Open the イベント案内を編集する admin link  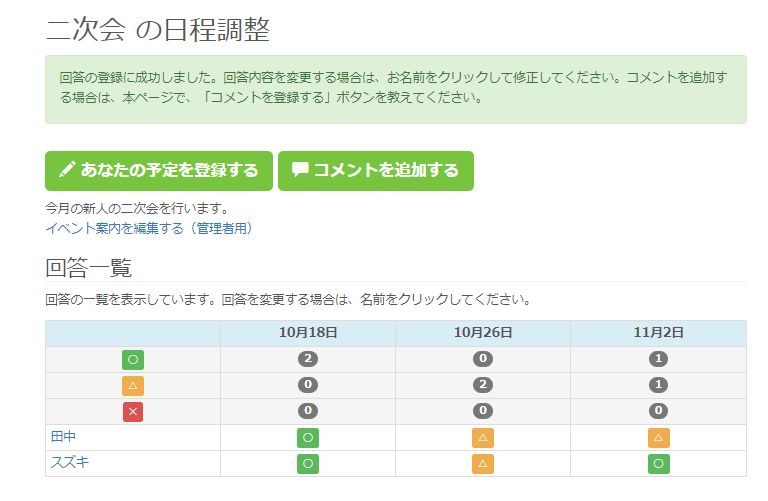tap(149, 228)
